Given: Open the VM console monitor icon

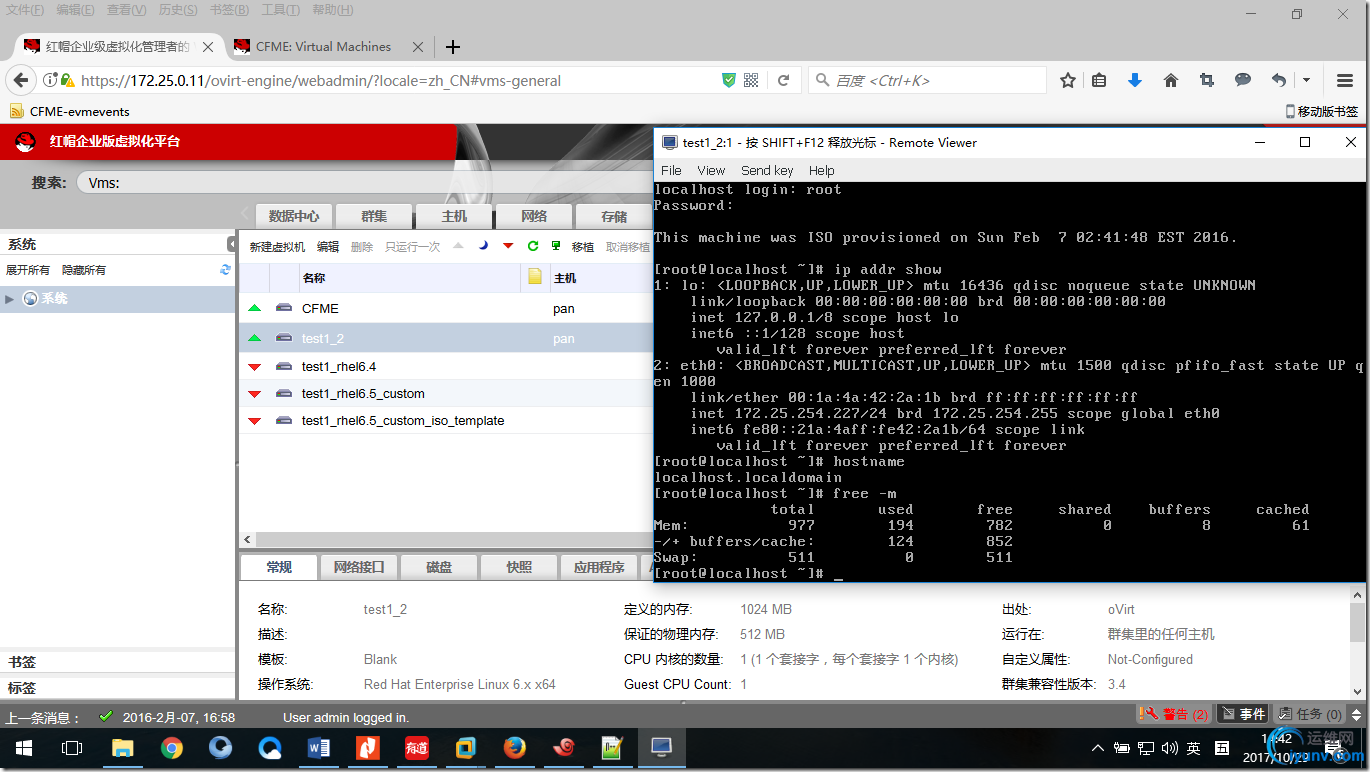Looking at the screenshot, I should (556, 246).
